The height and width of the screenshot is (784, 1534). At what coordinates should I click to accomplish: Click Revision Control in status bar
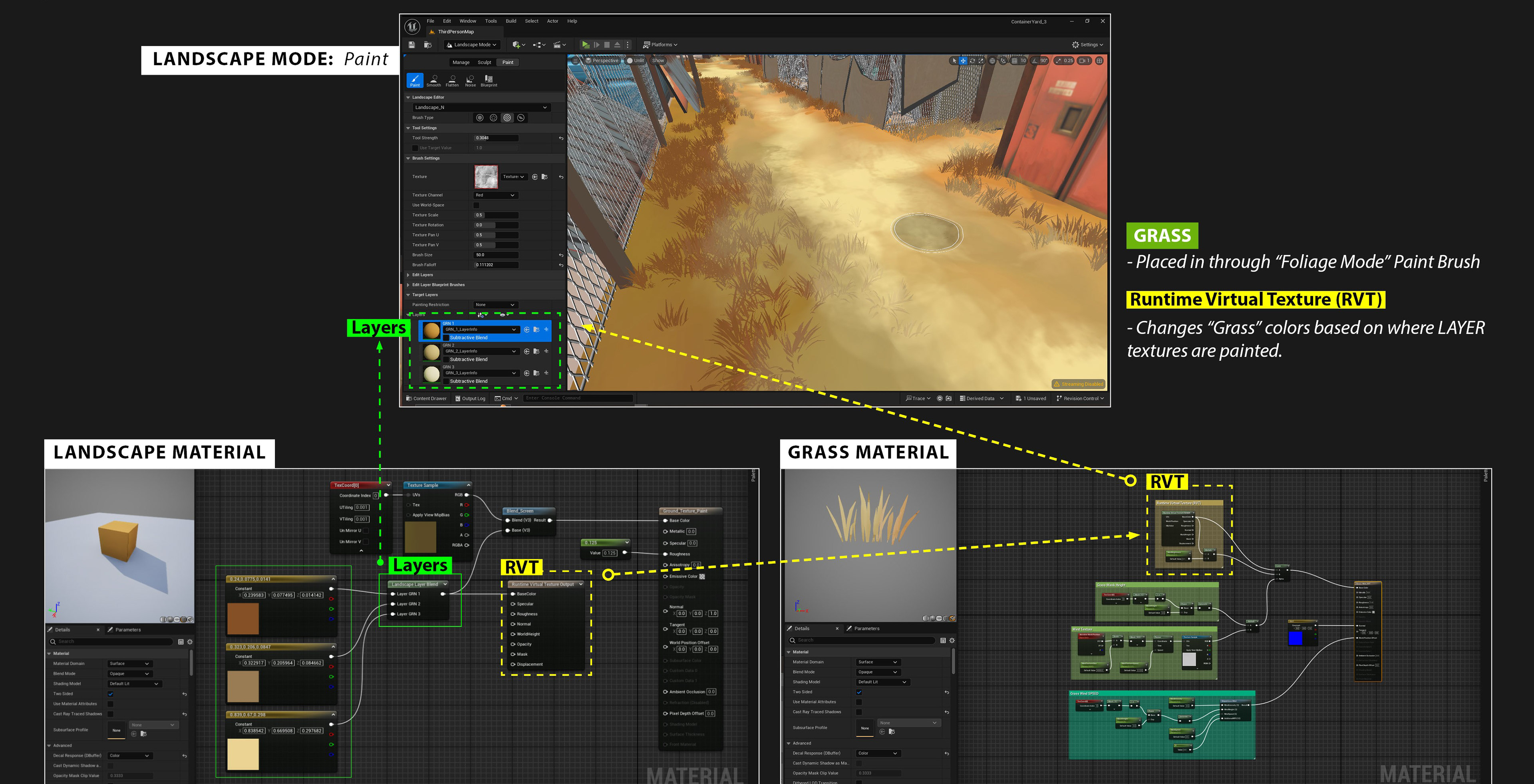point(1080,399)
